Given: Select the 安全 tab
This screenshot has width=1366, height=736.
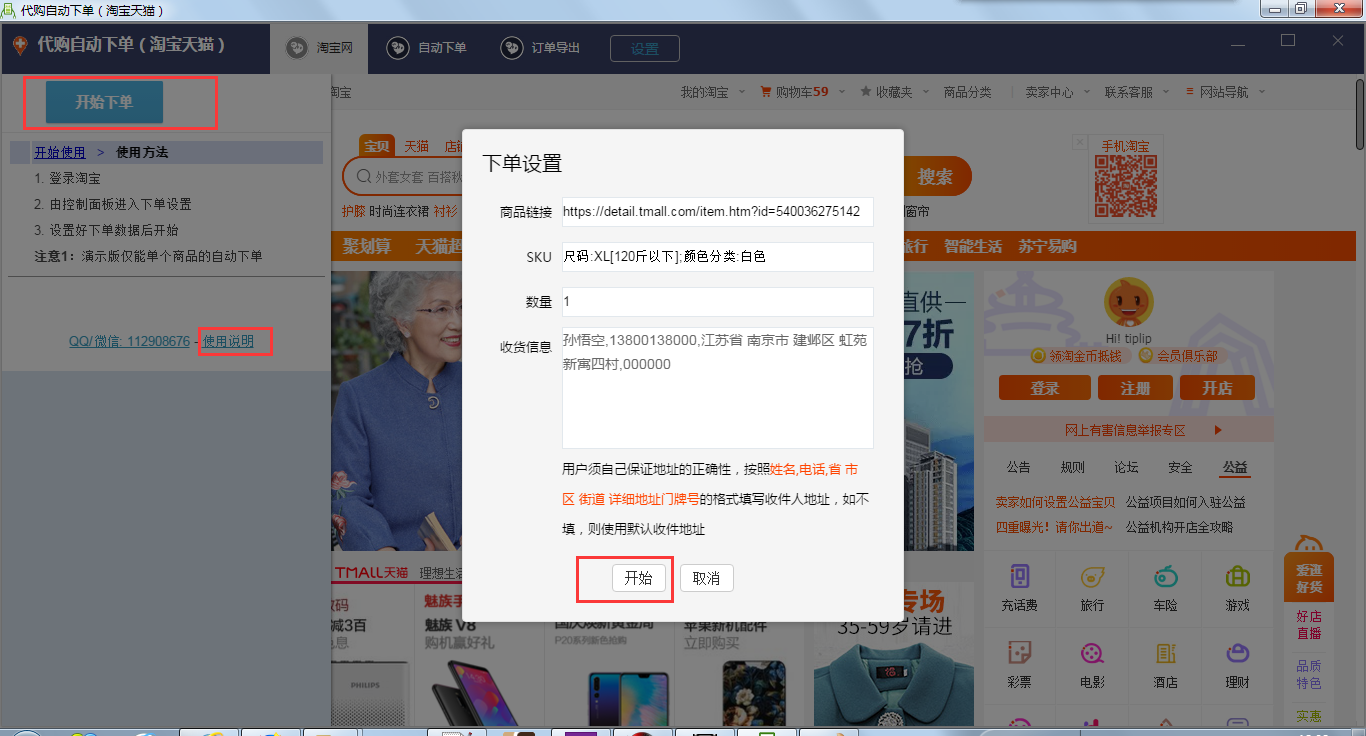Looking at the screenshot, I should point(1180,467).
